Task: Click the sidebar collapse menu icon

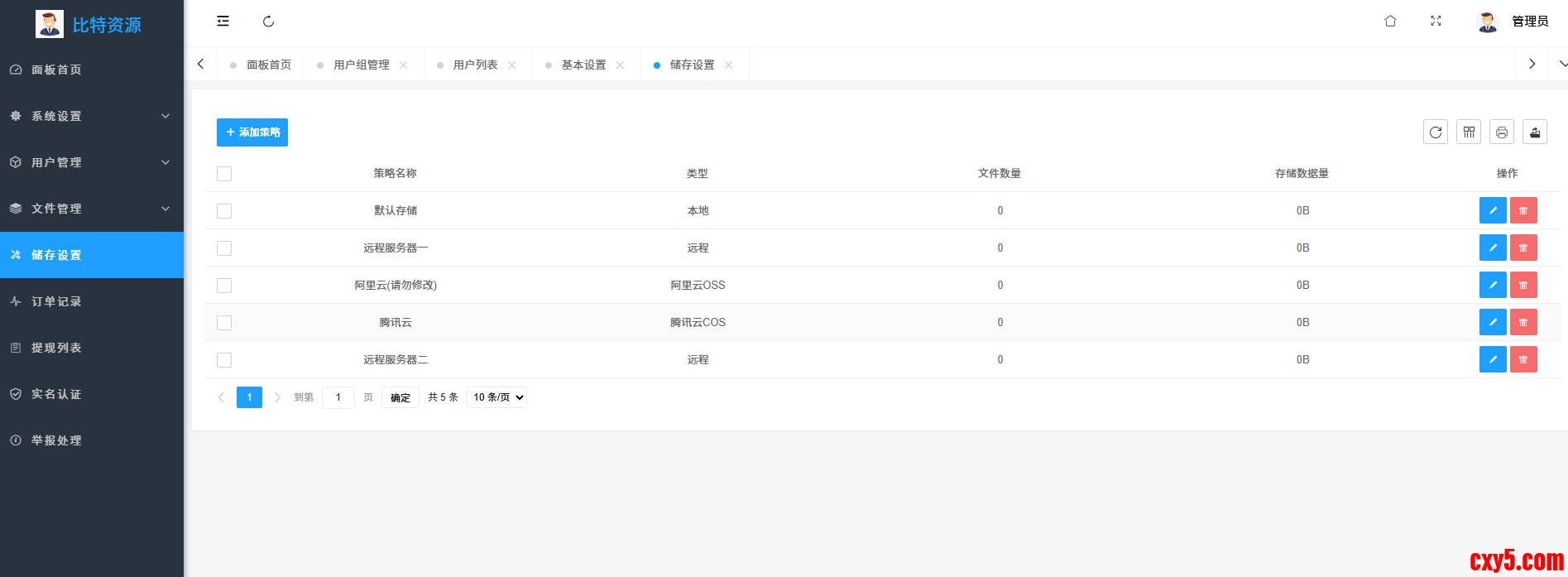Action: pyautogui.click(x=223, y=22)
